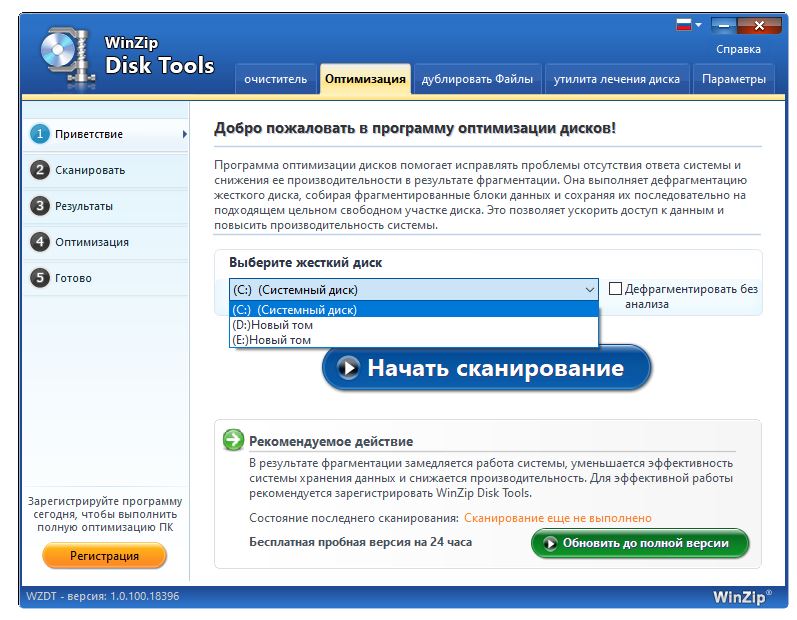
Task: Select the Результаты sidebar step
Action: (106, 206)
